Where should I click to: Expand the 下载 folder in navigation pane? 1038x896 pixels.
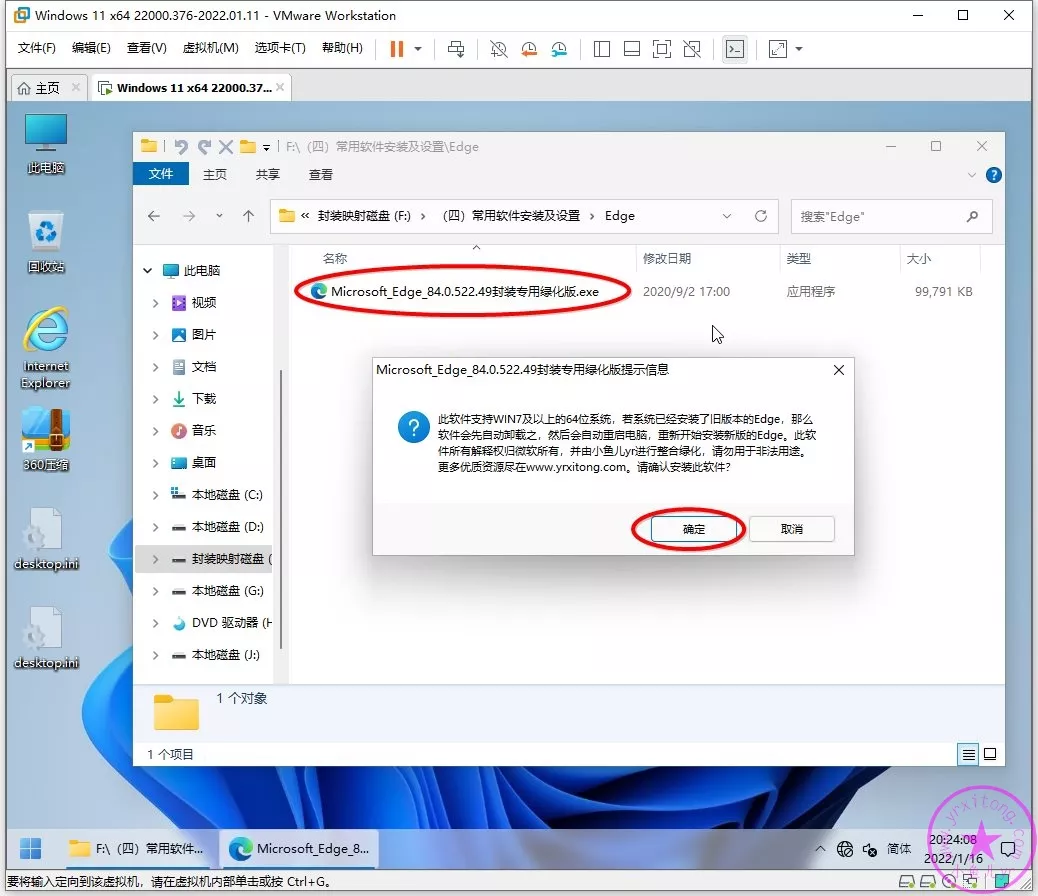tap(155, 399)
